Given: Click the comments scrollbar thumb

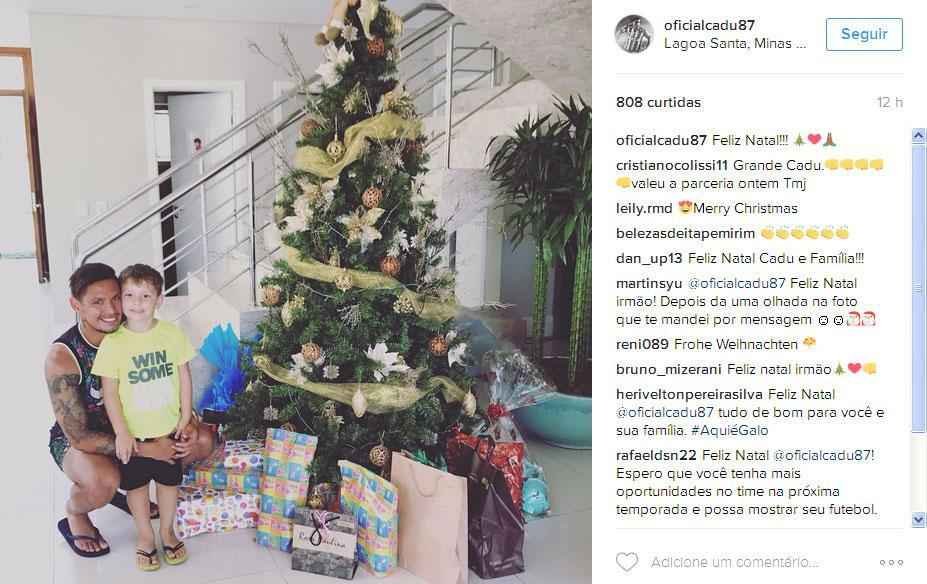Looking at the screenshot, I should pos(918,286).
